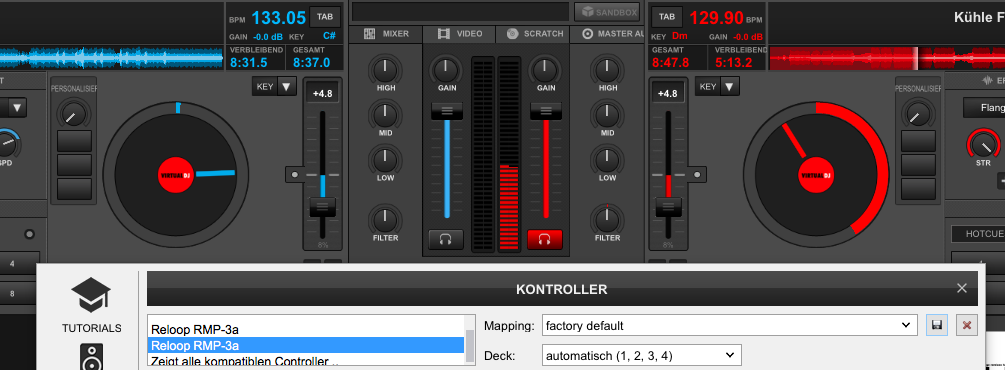Save the controller mapping with disk icon
1005x370 pixels.
(x=936, y=325)
